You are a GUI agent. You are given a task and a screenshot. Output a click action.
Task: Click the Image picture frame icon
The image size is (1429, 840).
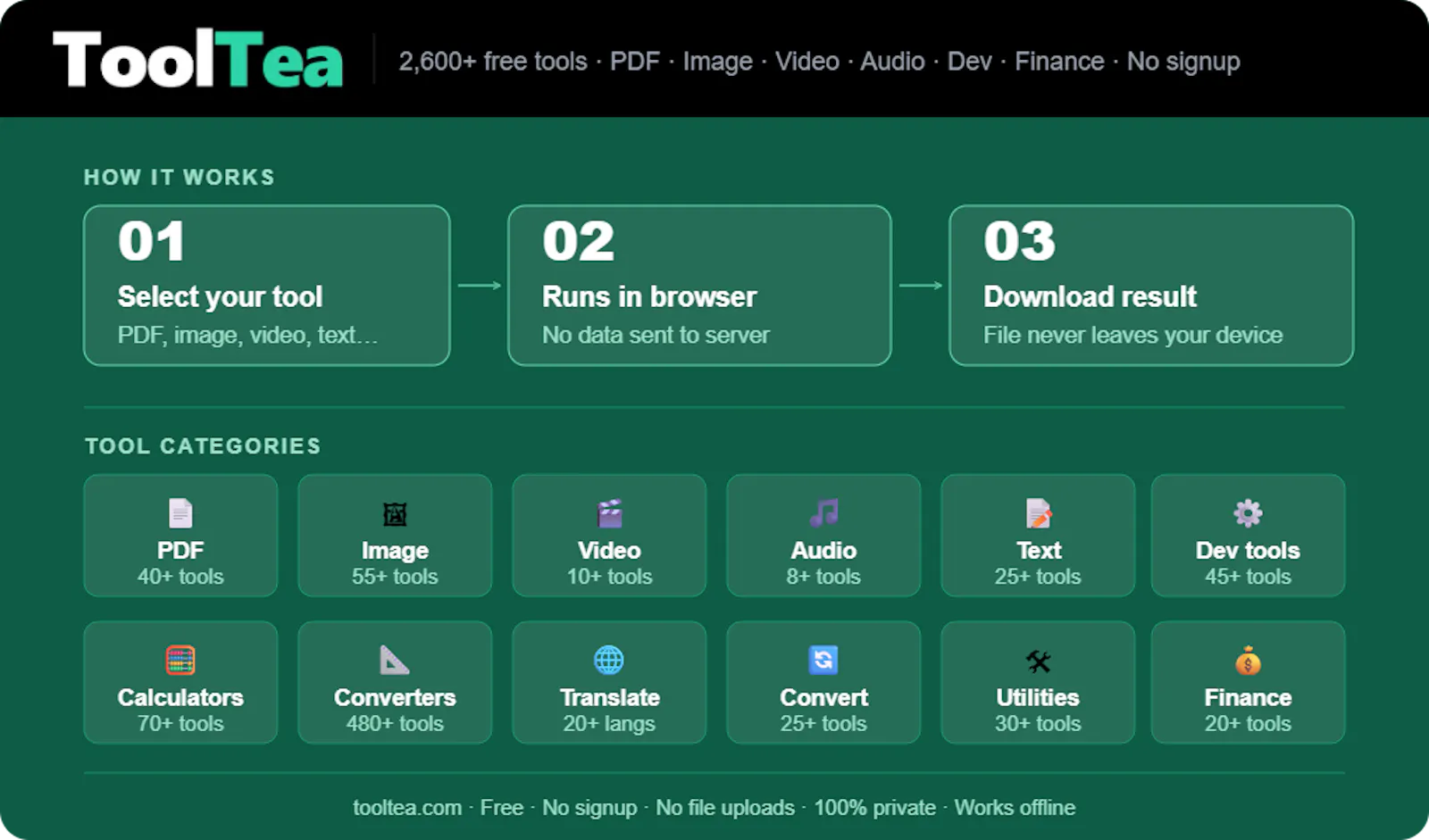pos(395,514)
